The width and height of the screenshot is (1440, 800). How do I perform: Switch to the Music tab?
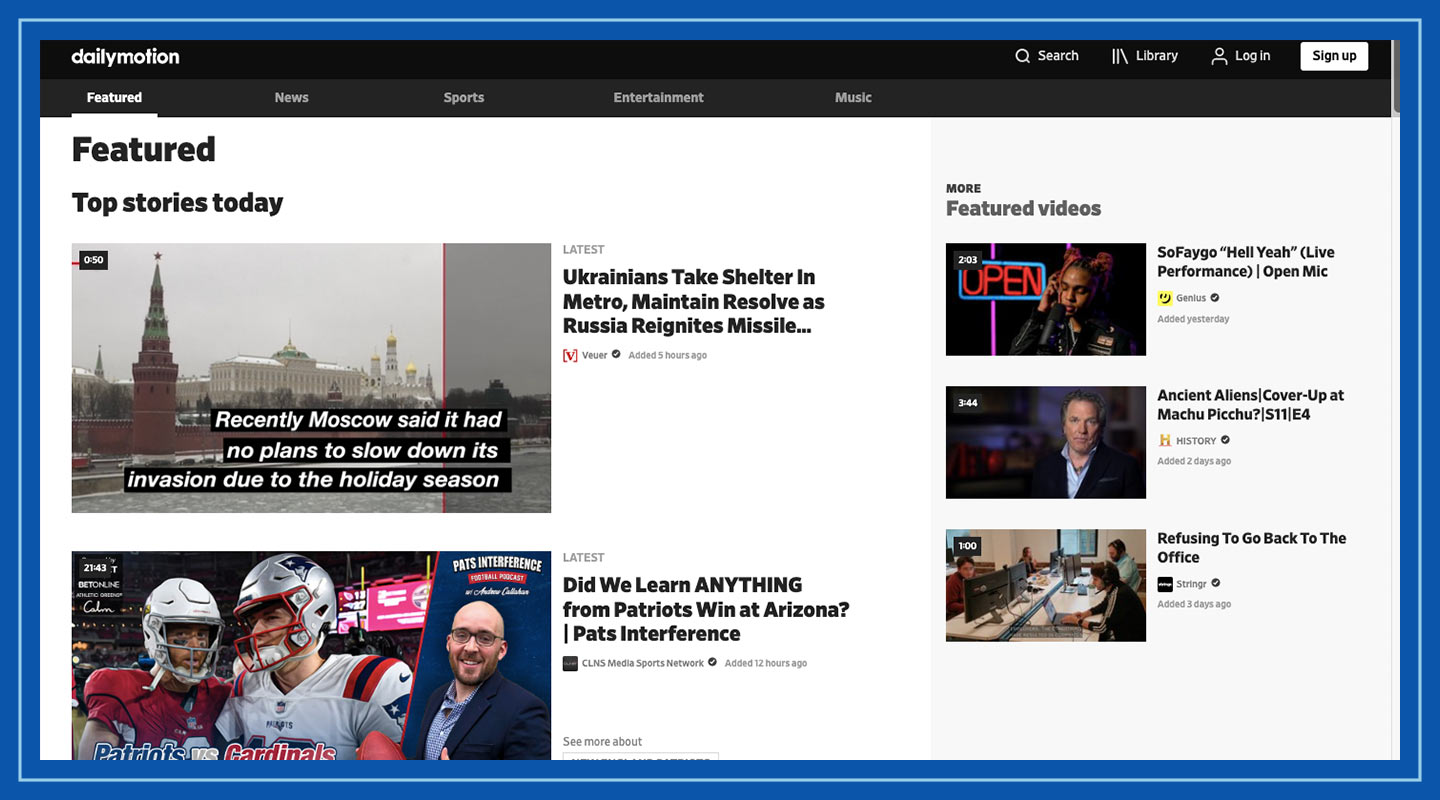(x=853, y=97)
